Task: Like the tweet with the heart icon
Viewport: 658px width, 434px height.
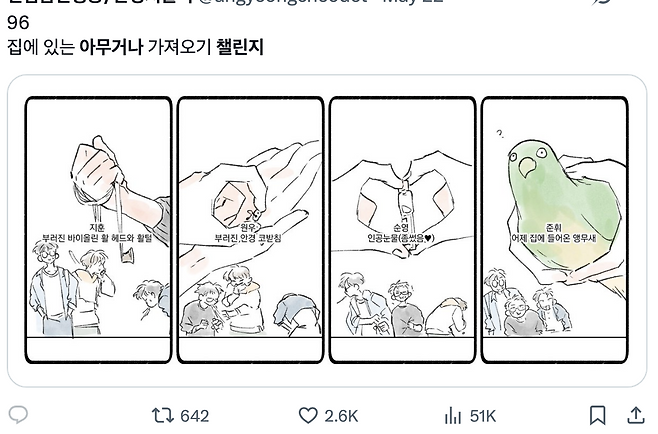Action: tap(309, 415)
